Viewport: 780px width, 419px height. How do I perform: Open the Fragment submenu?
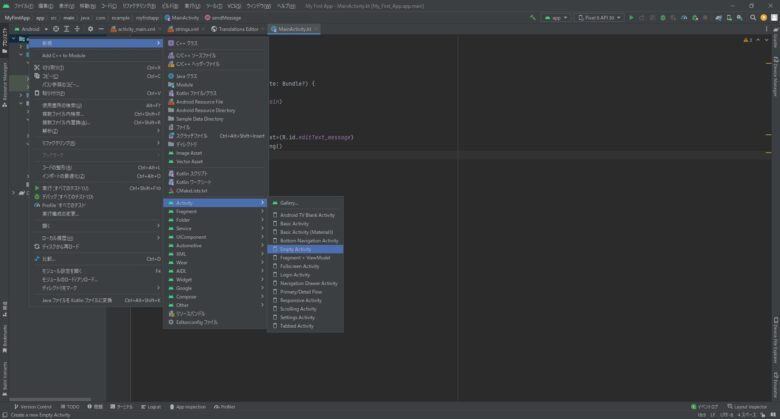[215, 211]
